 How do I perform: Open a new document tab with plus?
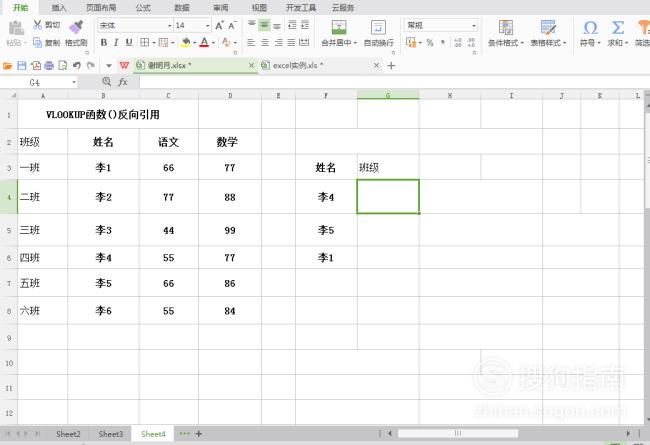pos(391,66)
